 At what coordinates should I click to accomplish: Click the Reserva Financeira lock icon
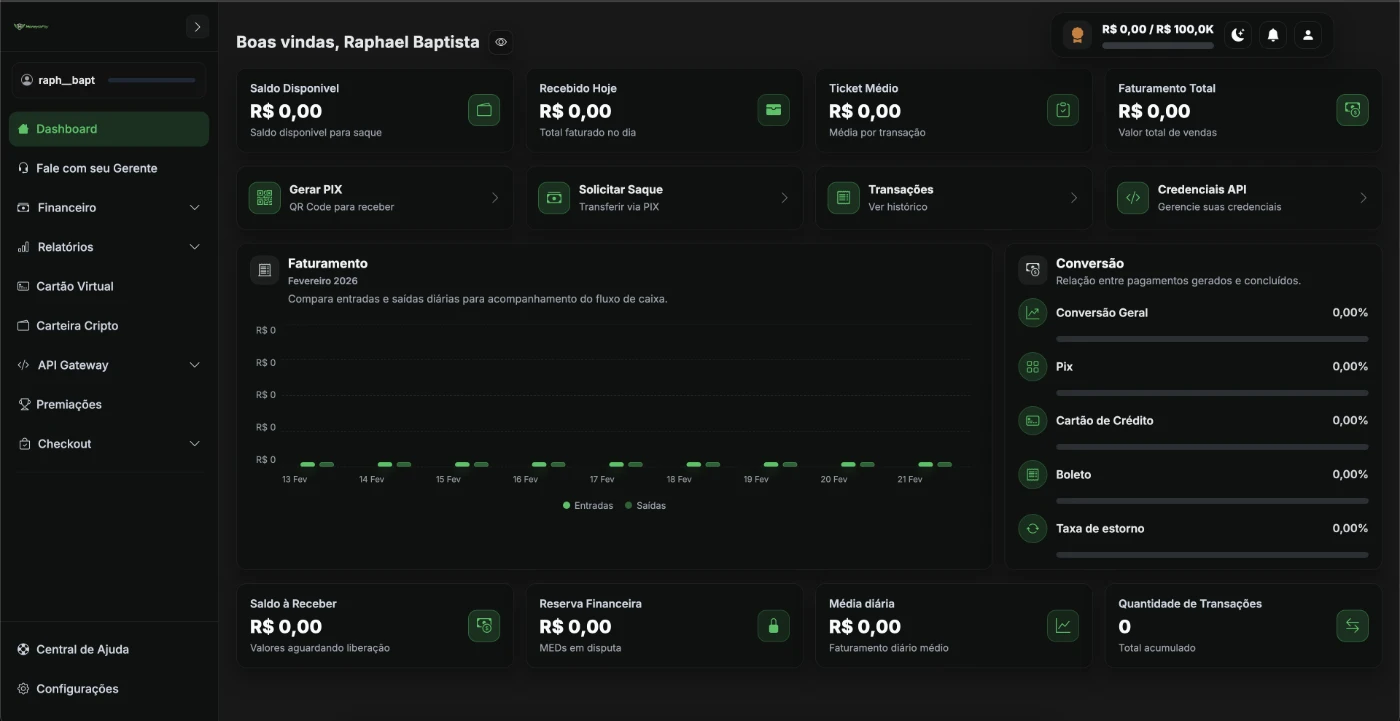point(773,626)
